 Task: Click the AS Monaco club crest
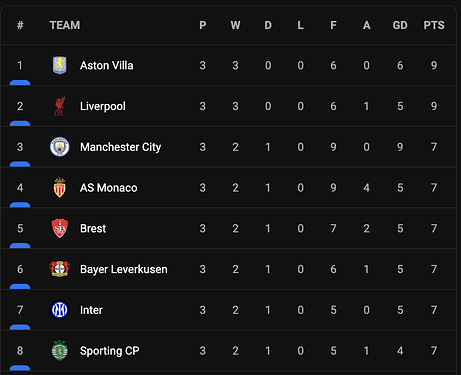pyautogui.click(x=60, y=188)
